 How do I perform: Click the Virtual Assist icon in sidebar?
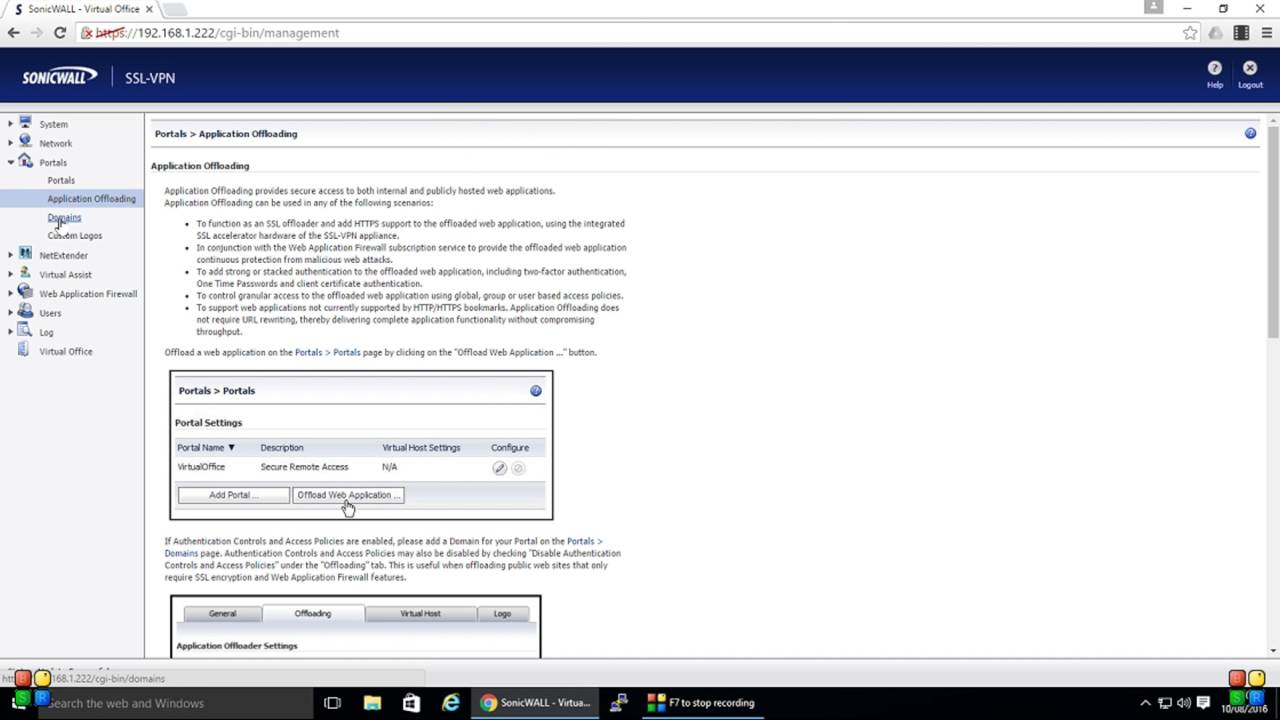click(25, 273)
